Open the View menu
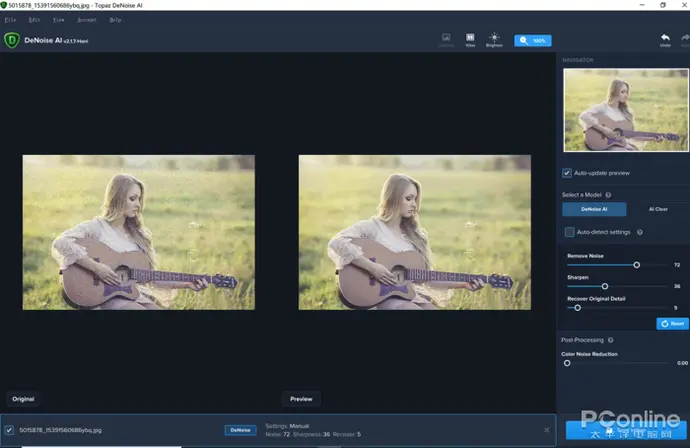 59,20
